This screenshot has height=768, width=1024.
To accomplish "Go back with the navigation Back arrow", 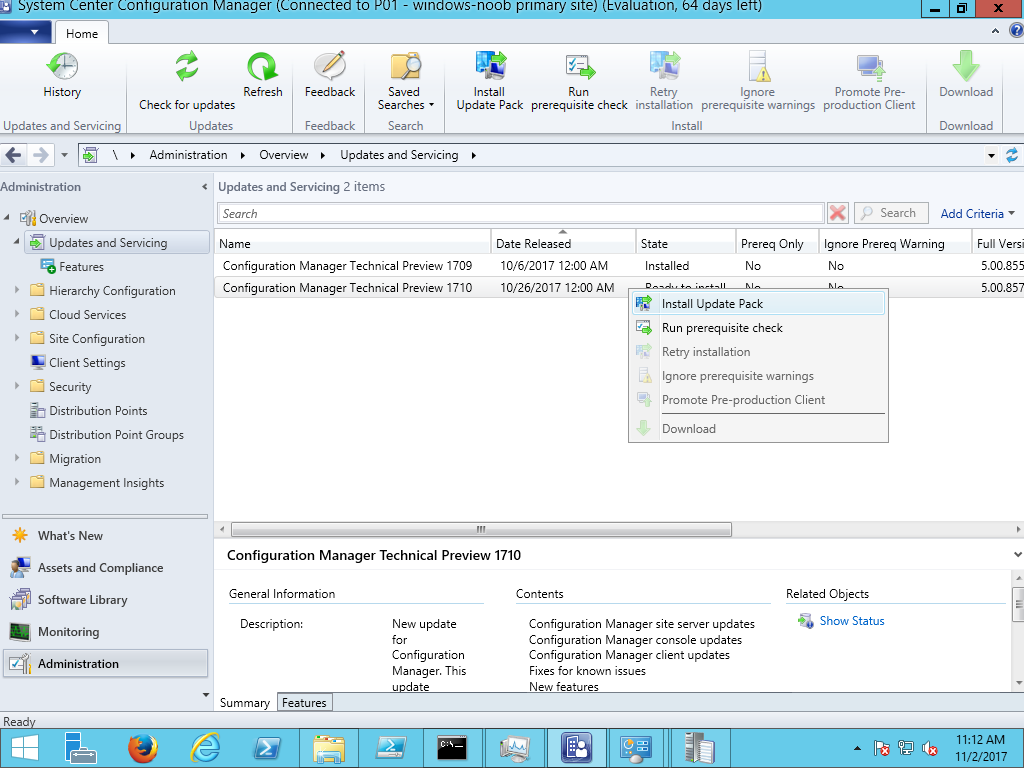I will pyautogui.click(x=13, y=155).
